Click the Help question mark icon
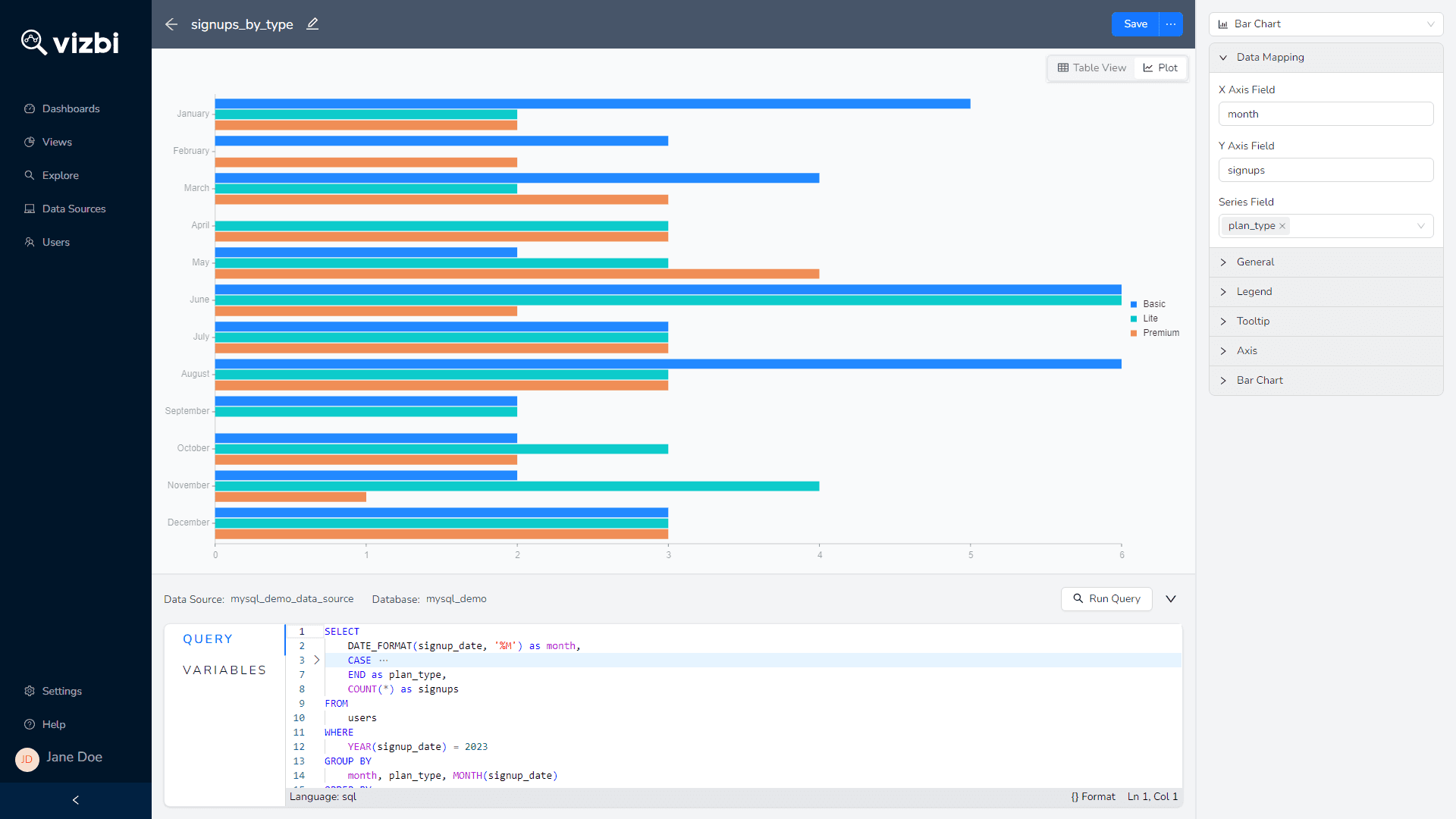This screenshot has width=1456, height=819. [x=30, y=724]
